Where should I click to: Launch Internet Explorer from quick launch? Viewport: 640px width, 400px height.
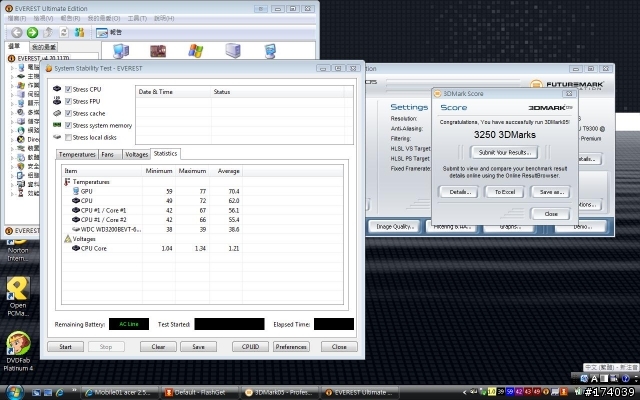(x=60, y=393)
